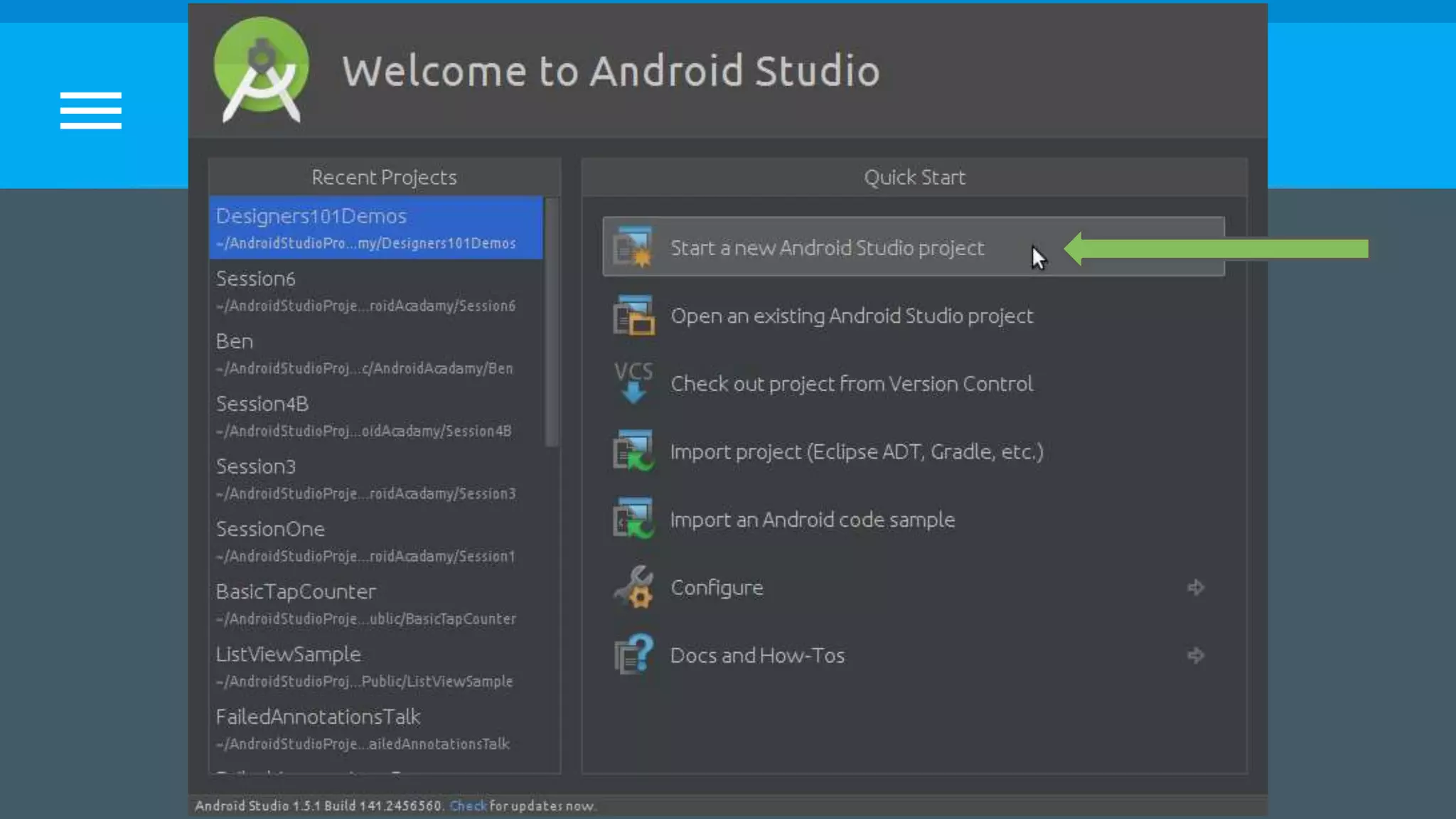Screen dimensions: 1456x819
Task: Click the Docs and How-Tos question icon
Action: 633,654
